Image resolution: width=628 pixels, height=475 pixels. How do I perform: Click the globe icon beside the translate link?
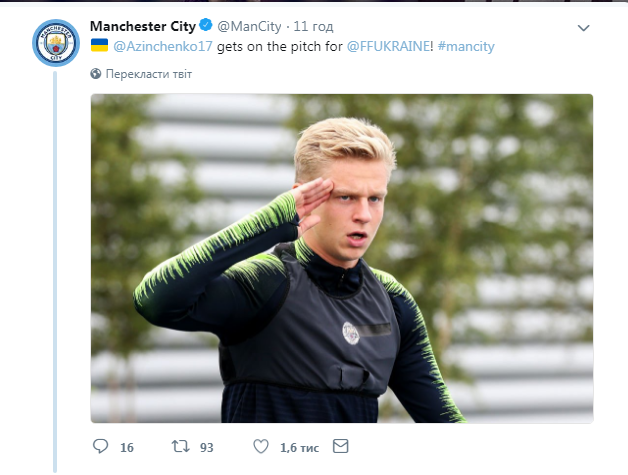pos(97,74)
